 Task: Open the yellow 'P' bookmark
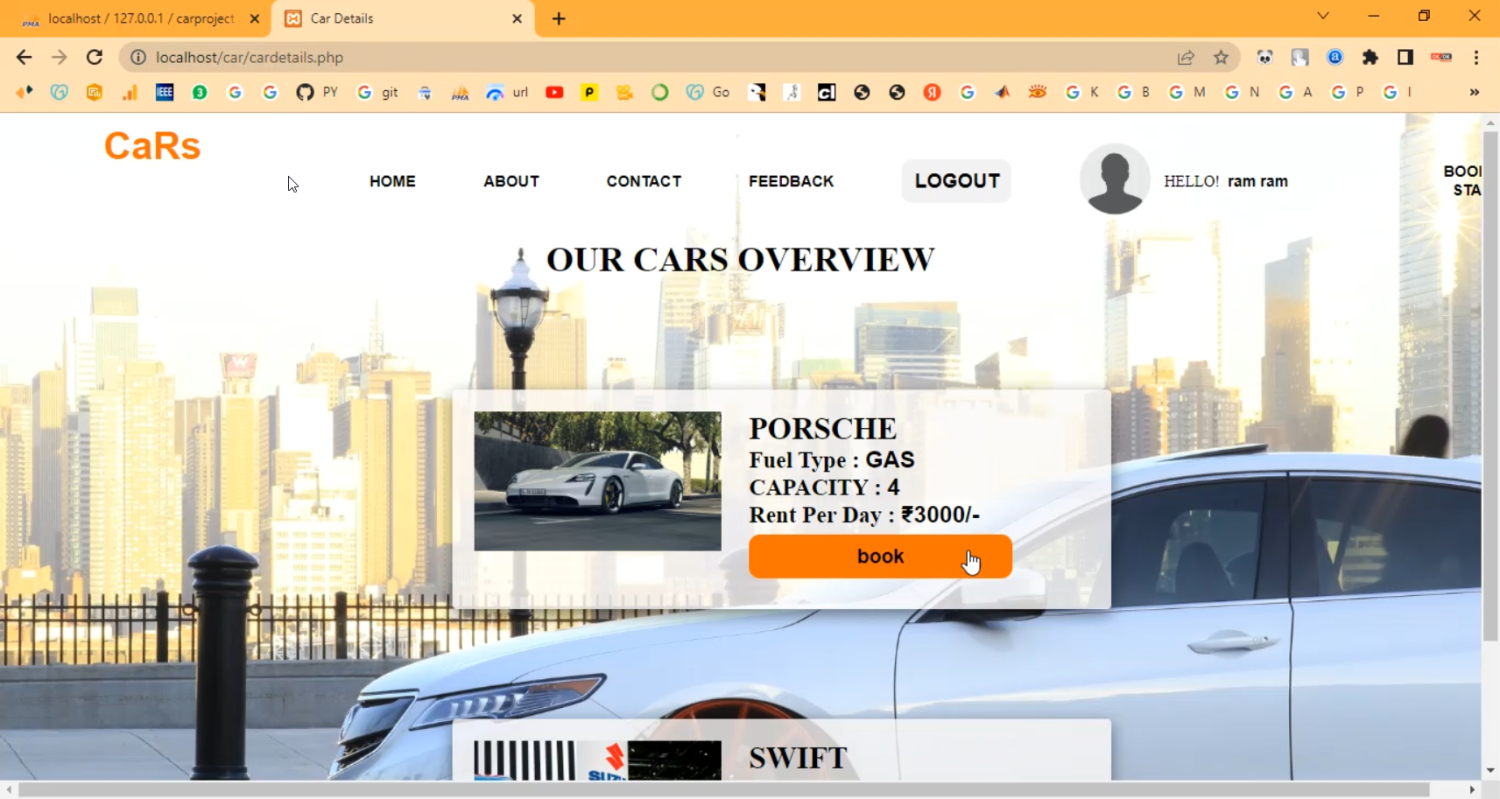tap(590, 92)
